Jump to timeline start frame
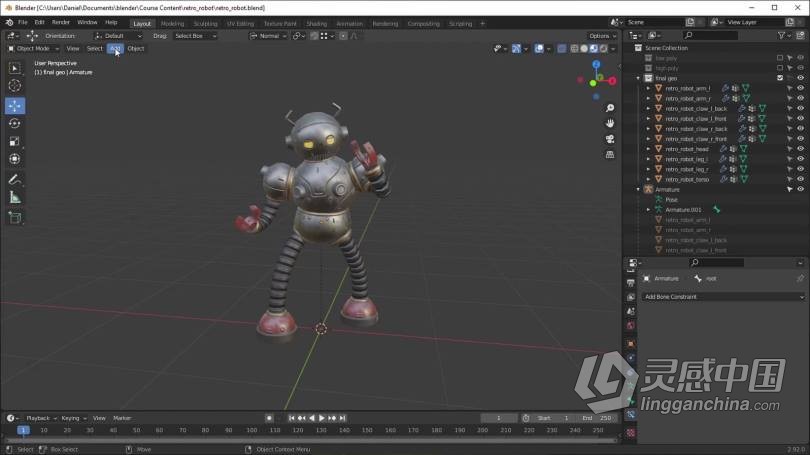Image resolution: width=810 pixels, height=455 pixels. click(x=291, y=418)
